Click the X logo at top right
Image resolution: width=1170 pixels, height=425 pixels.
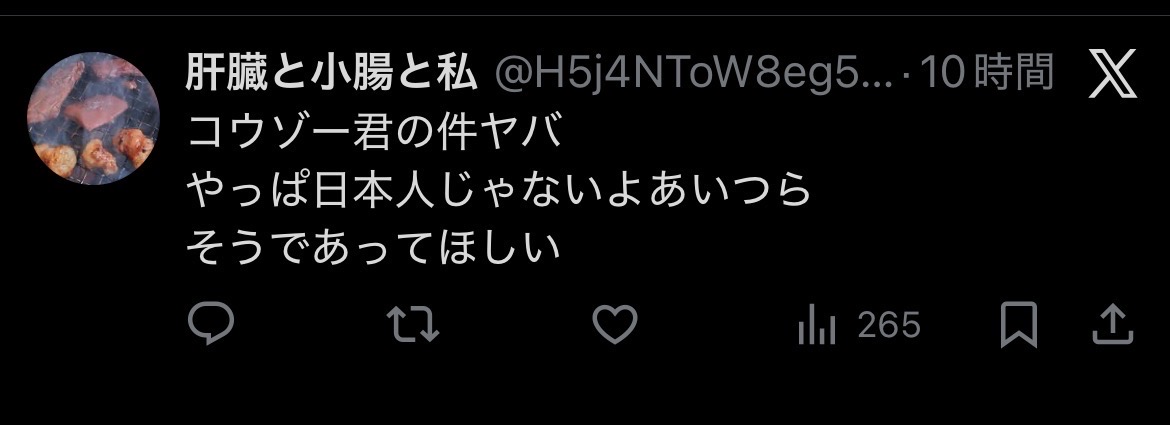coord(1113,74)
